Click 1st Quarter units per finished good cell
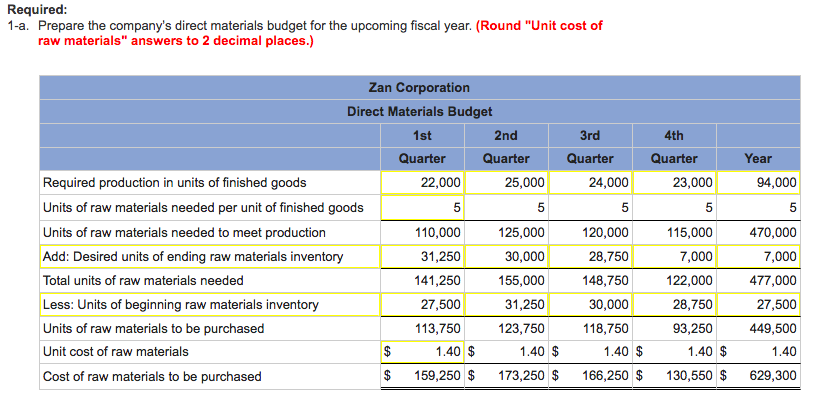 422,207
